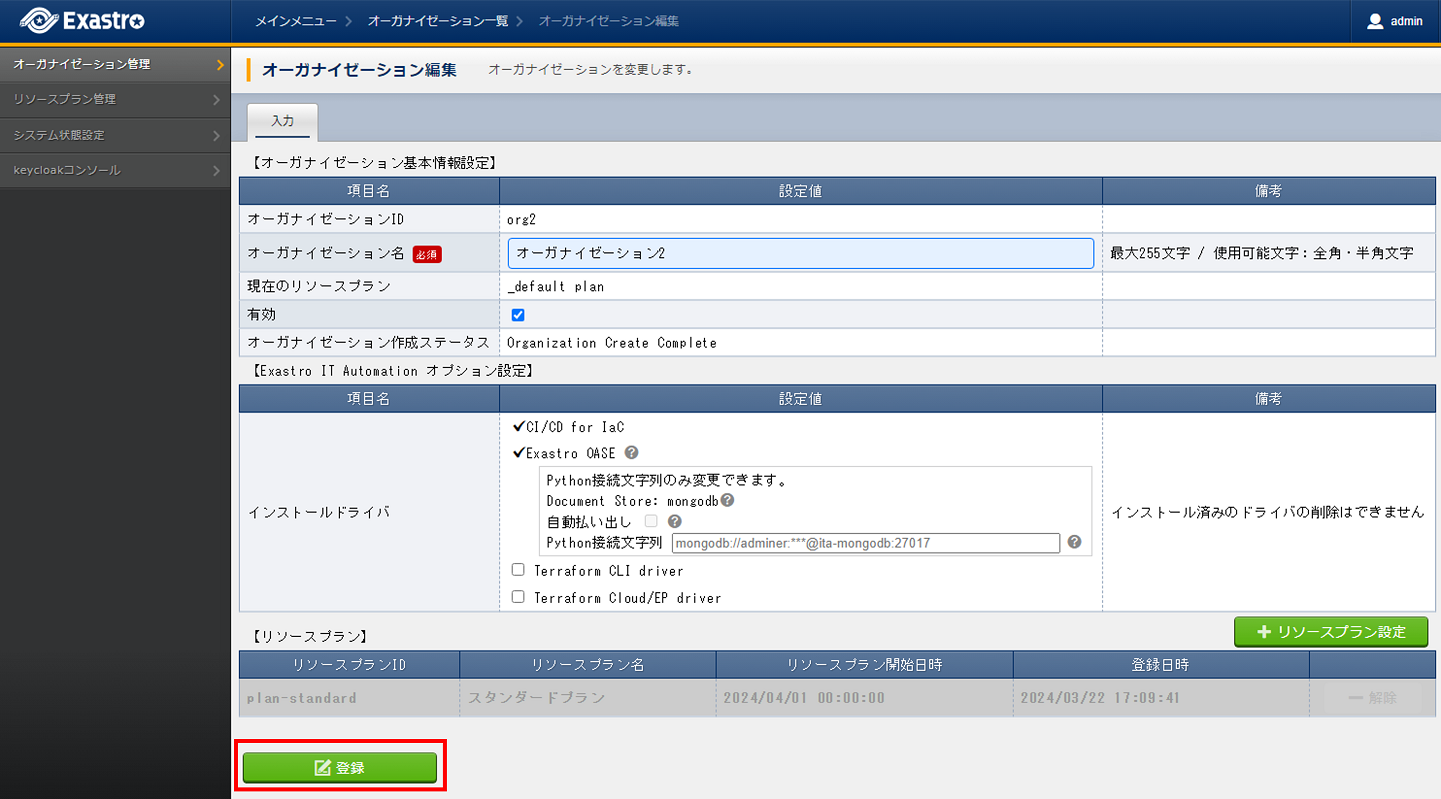
Task: Click the 解除 button for plan-standard
Action: pyautogui.click(x=1372, y=698)
